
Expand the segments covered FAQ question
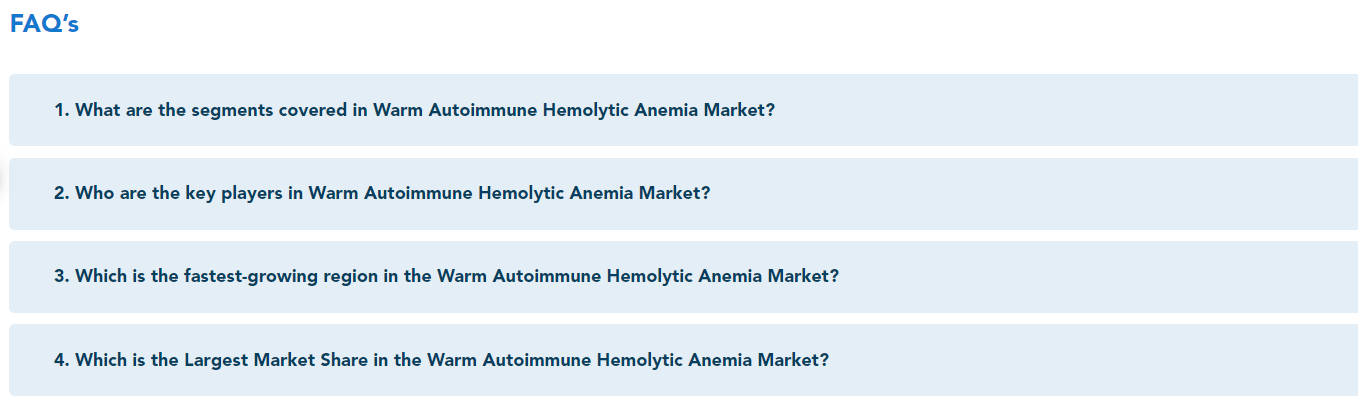(684, 110)
